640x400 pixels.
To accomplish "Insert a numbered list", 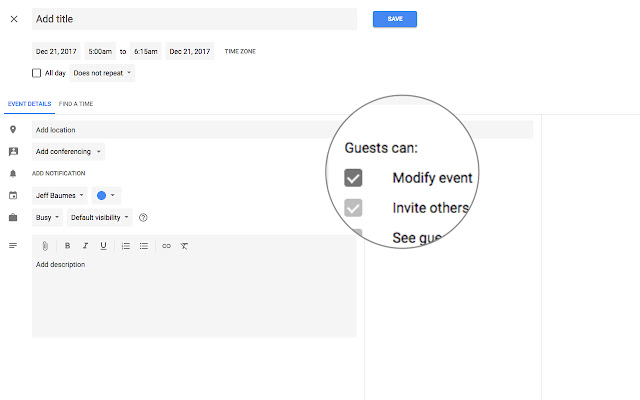I will coord(126,246).
